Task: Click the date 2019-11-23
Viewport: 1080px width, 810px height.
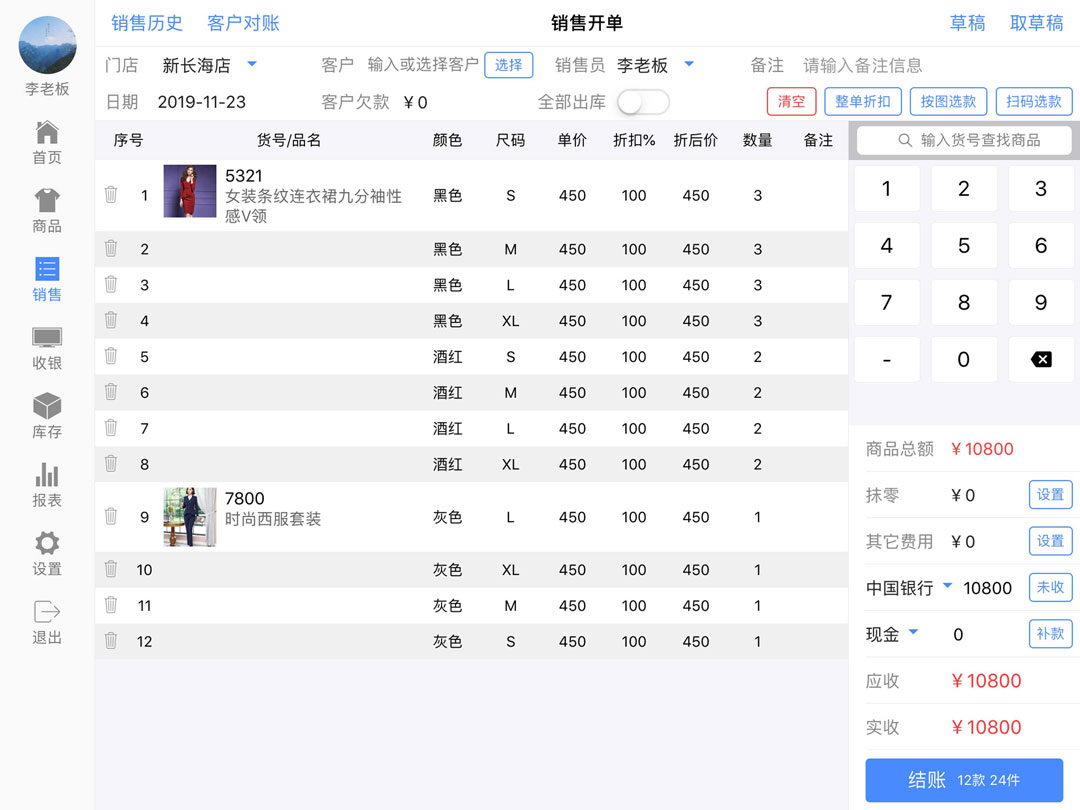Action: point(202,102)
